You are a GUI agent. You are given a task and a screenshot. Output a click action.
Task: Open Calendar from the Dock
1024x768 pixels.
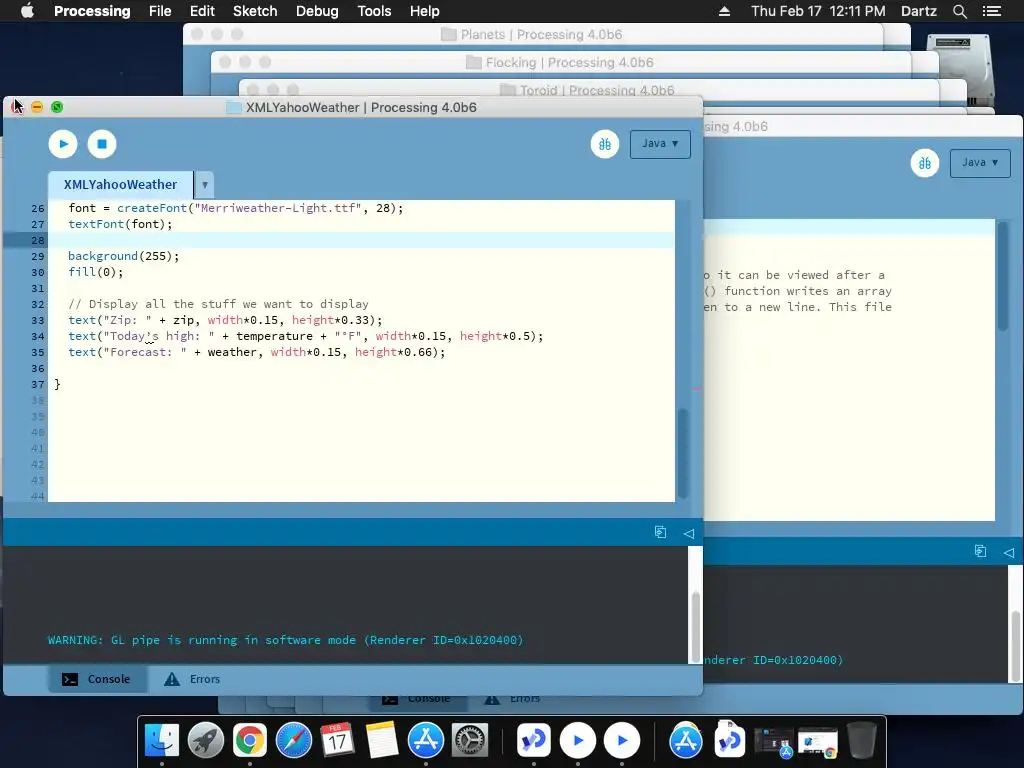(337, 741)
